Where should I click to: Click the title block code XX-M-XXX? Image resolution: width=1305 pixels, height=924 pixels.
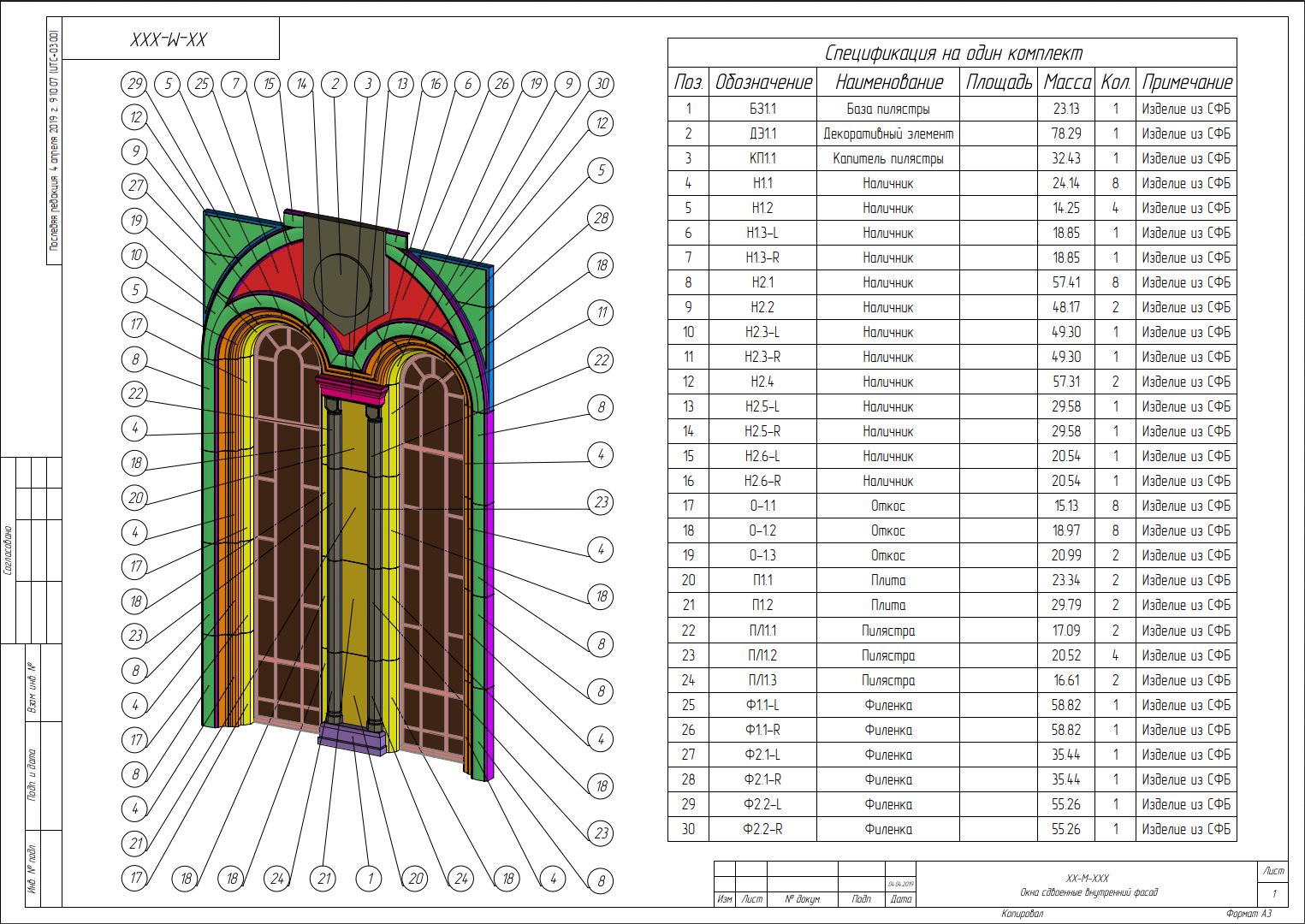pos(1088,879)
